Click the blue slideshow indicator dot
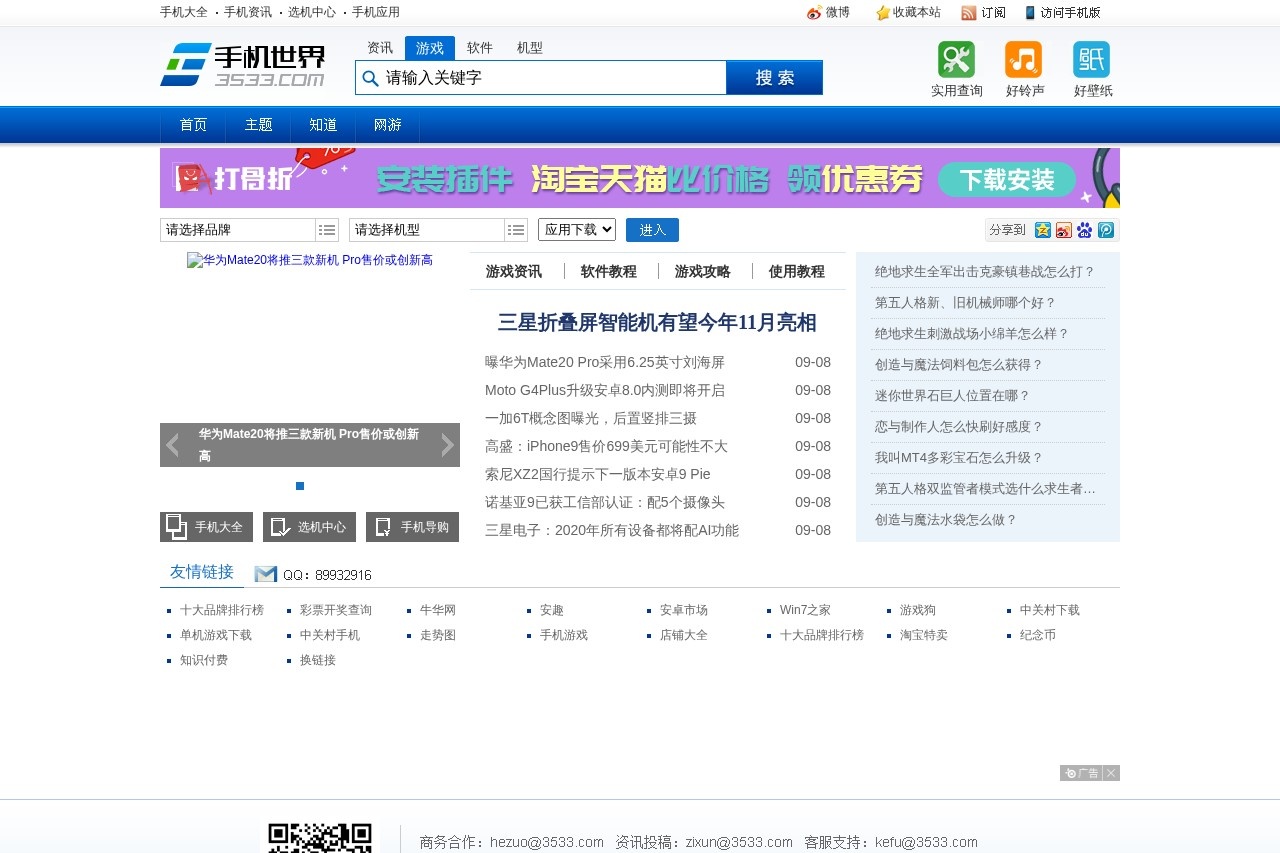 (300, 486)
